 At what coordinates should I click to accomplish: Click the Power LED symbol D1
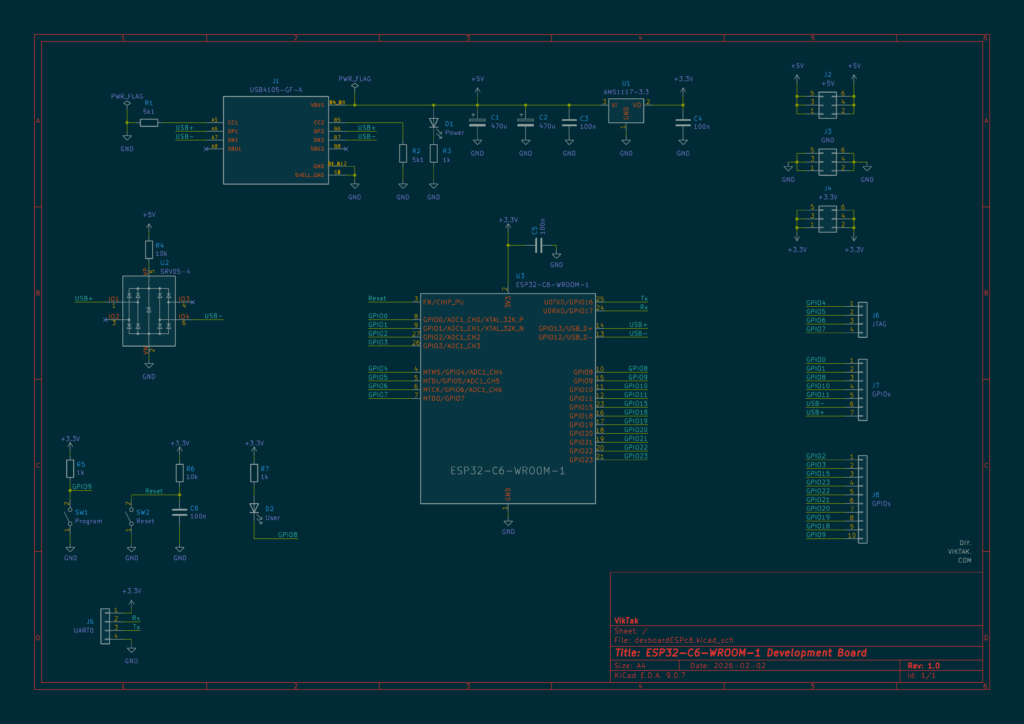pos(434,124)
